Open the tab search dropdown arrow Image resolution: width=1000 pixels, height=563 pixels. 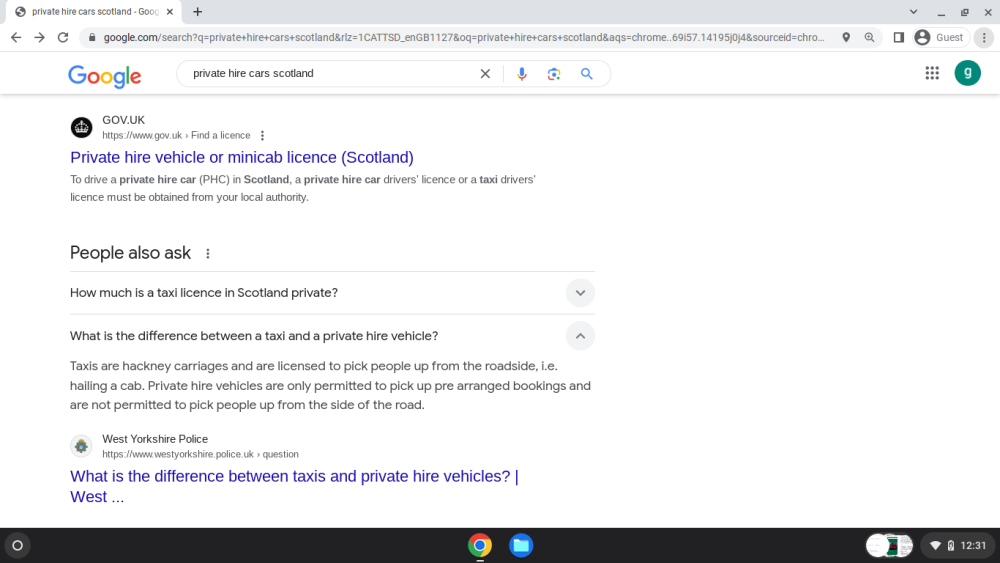(x=913, y=11)
